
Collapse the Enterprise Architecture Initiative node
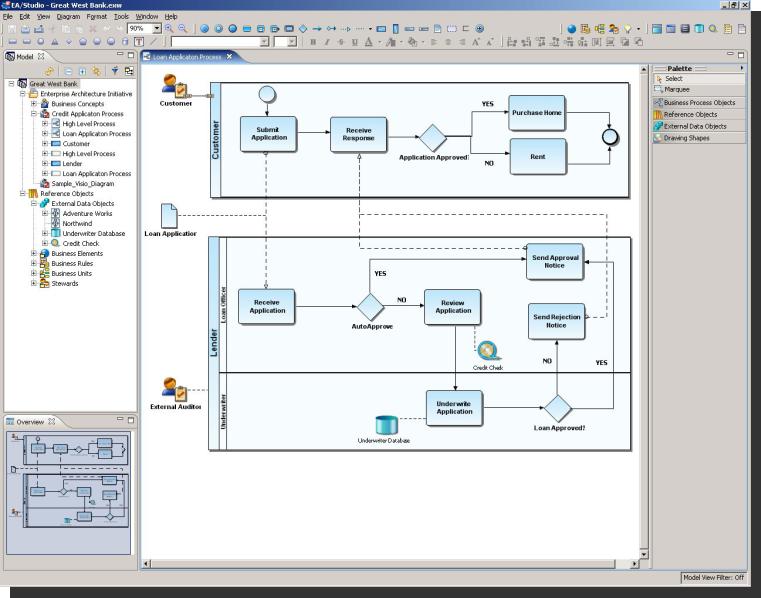(x=22, y=94)
